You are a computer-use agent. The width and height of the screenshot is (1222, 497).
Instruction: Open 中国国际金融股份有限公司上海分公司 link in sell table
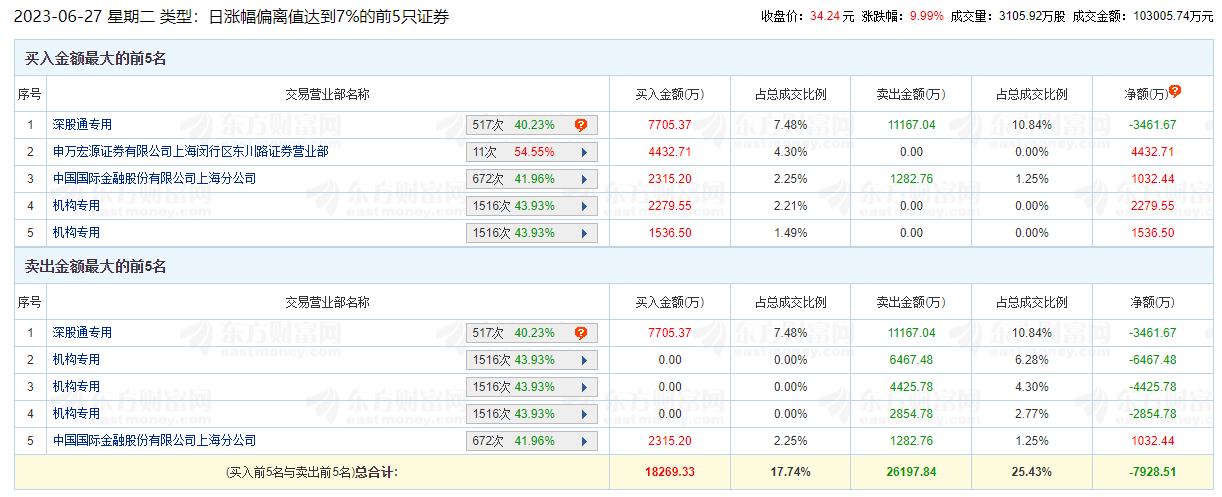tap(155, 441)
